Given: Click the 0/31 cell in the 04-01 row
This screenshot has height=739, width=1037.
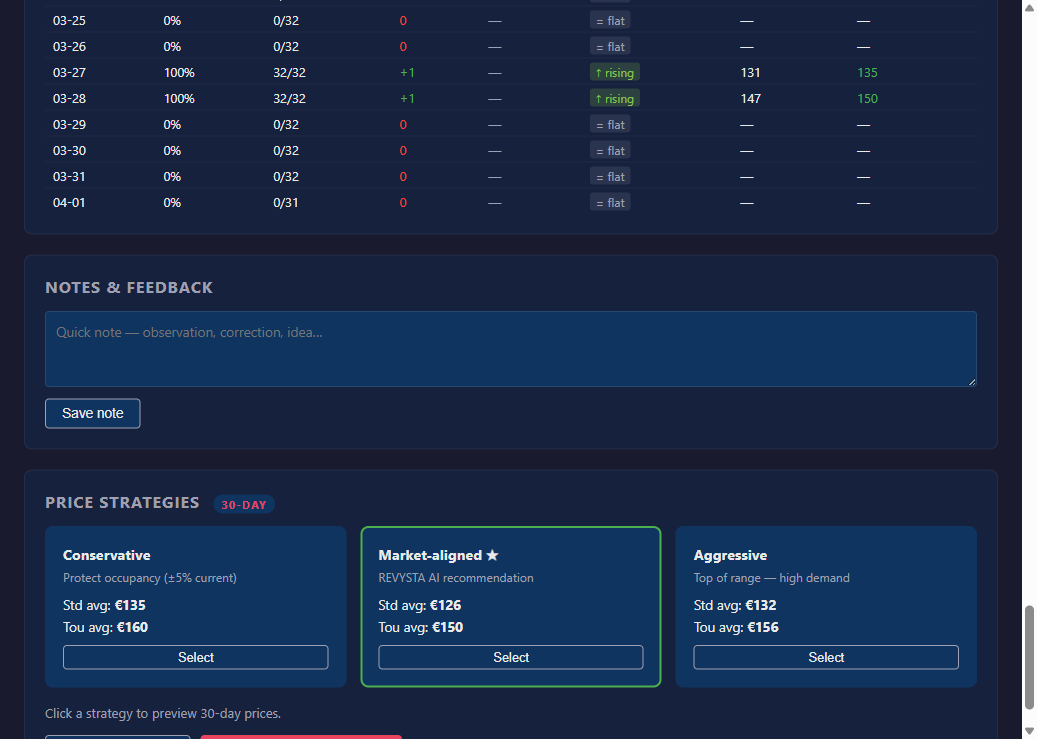Looking at the screenshot, I should [286, 202].
